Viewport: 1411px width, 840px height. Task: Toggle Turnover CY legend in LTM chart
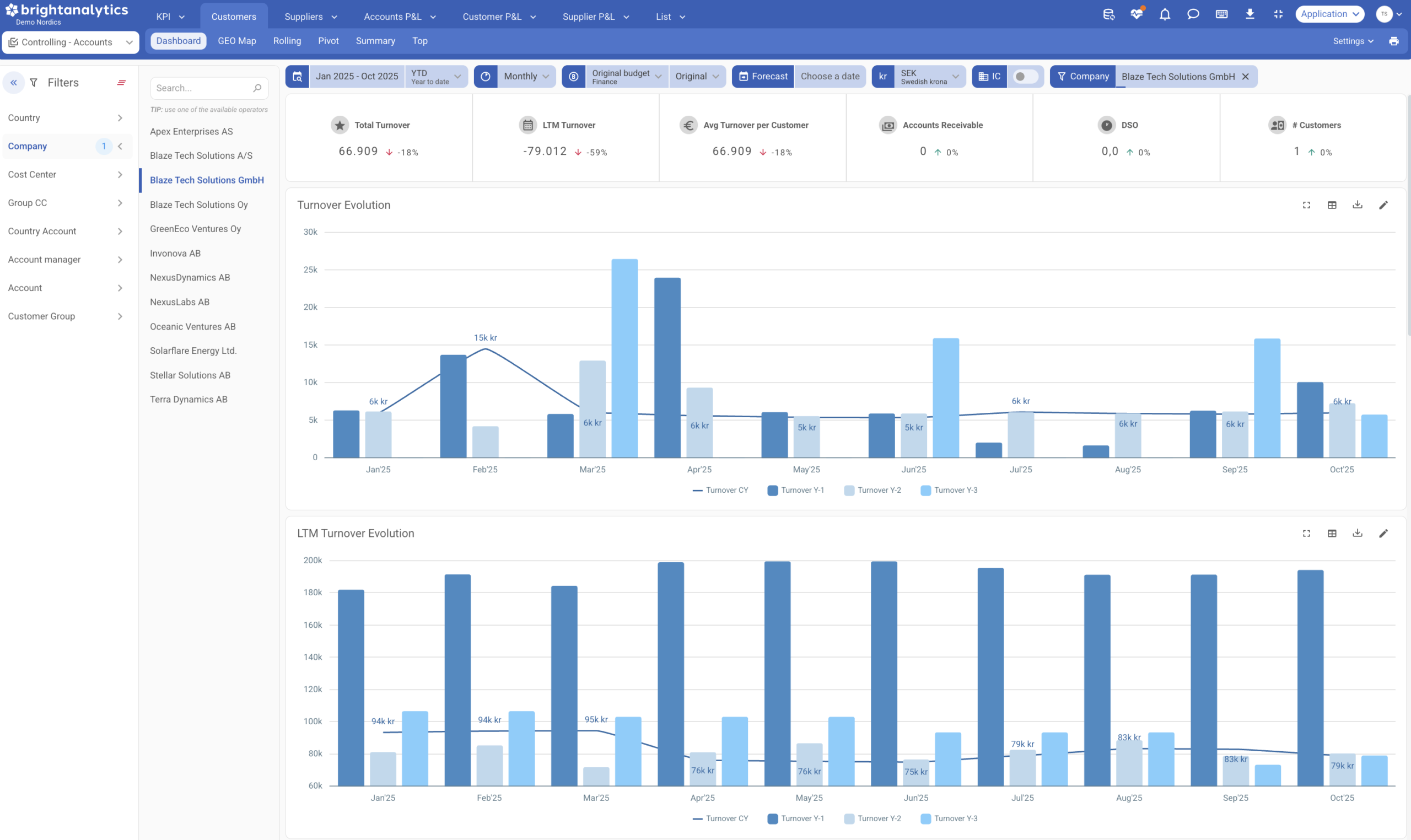720,819
